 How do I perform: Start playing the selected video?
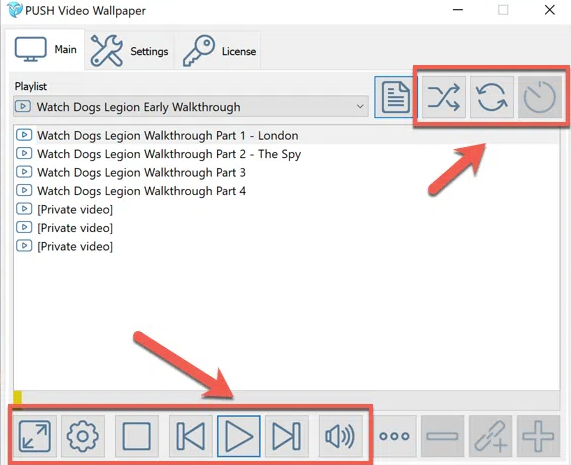pyautogui.click(x=239, y=436)
